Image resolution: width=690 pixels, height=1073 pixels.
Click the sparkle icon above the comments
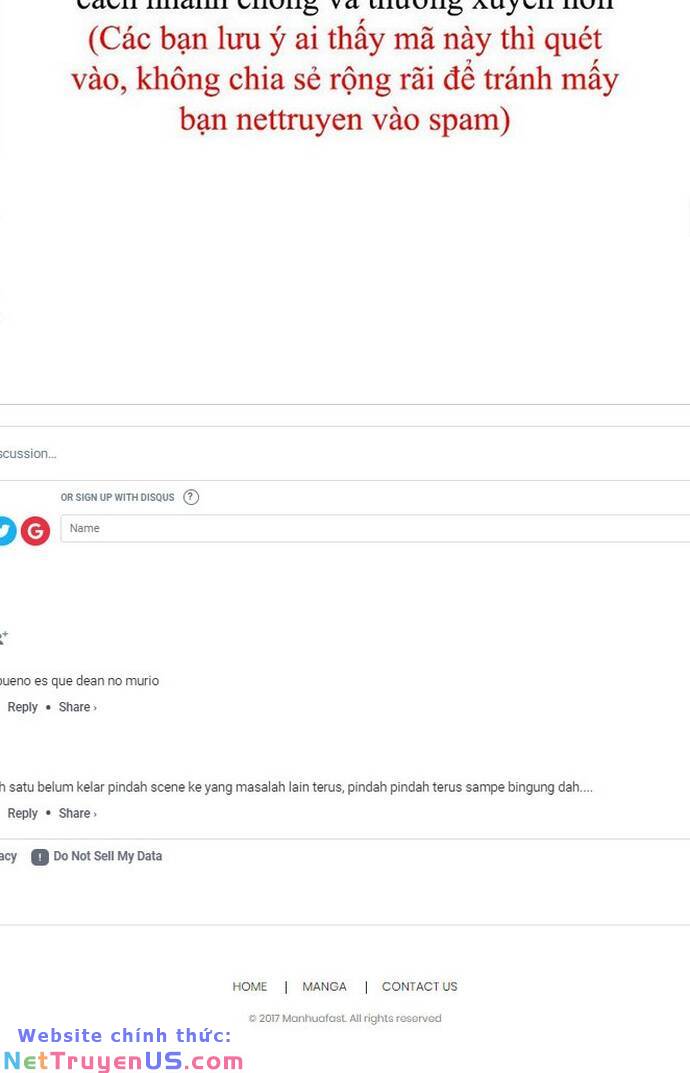(3, 637)
